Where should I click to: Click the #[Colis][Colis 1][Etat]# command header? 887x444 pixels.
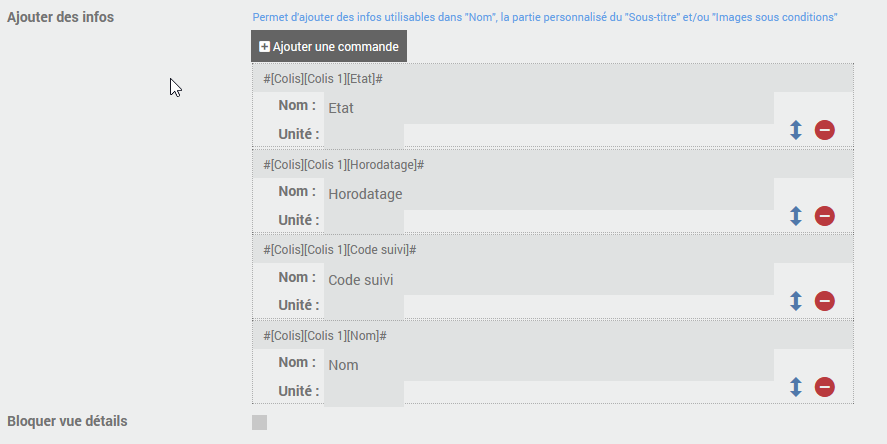point(324,78)
